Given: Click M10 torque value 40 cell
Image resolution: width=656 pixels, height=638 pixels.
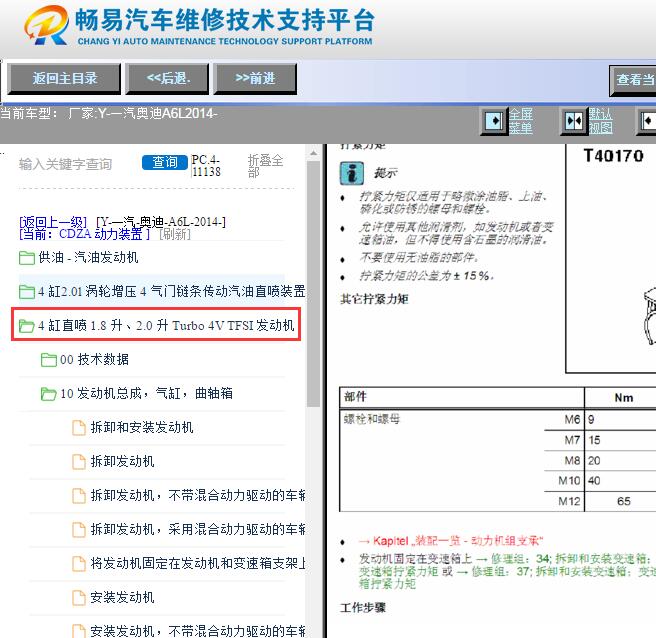Looking at the screenshot, I should (620, 480).
